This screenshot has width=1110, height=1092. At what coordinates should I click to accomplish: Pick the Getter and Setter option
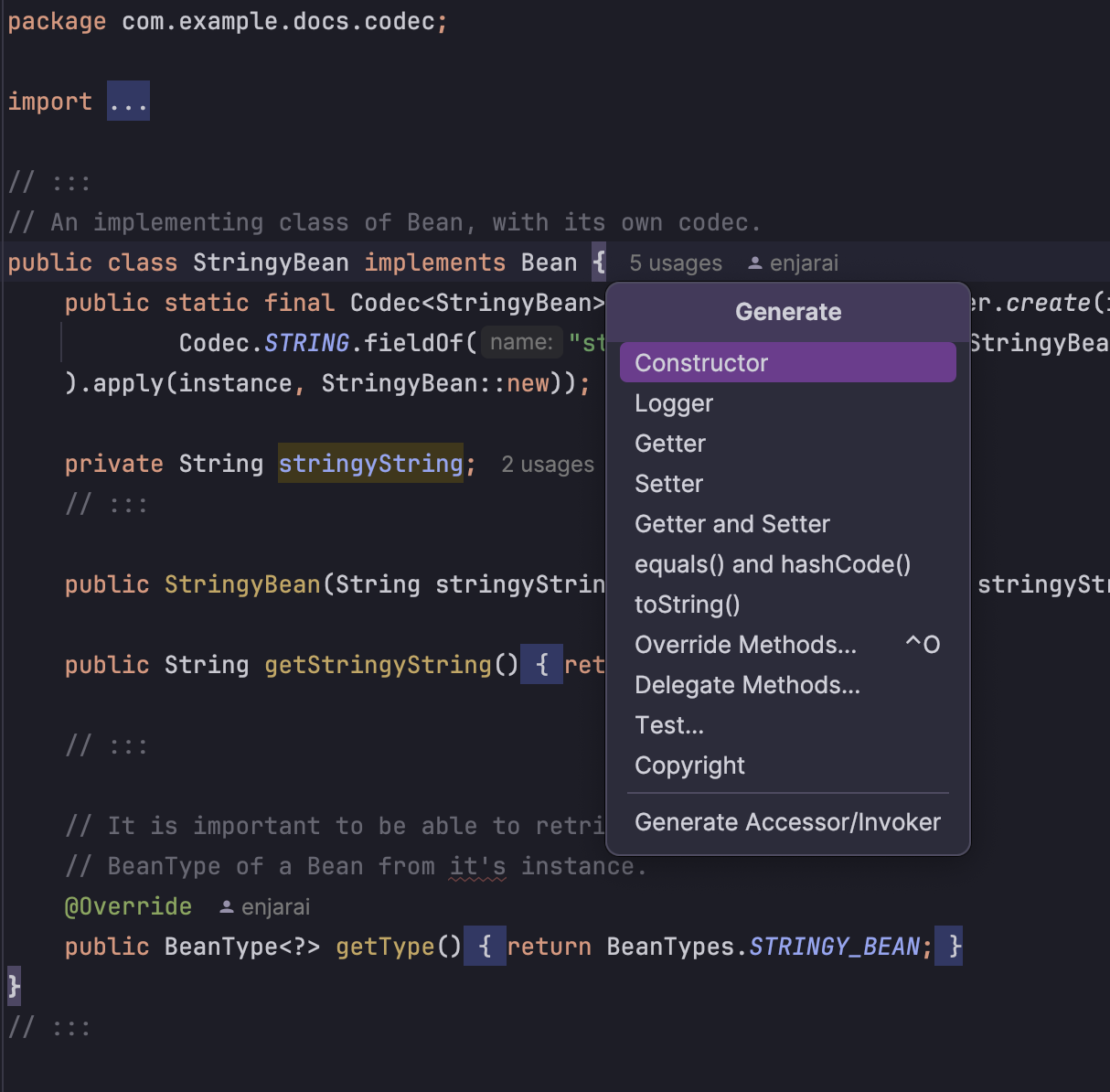pos(731,523)
